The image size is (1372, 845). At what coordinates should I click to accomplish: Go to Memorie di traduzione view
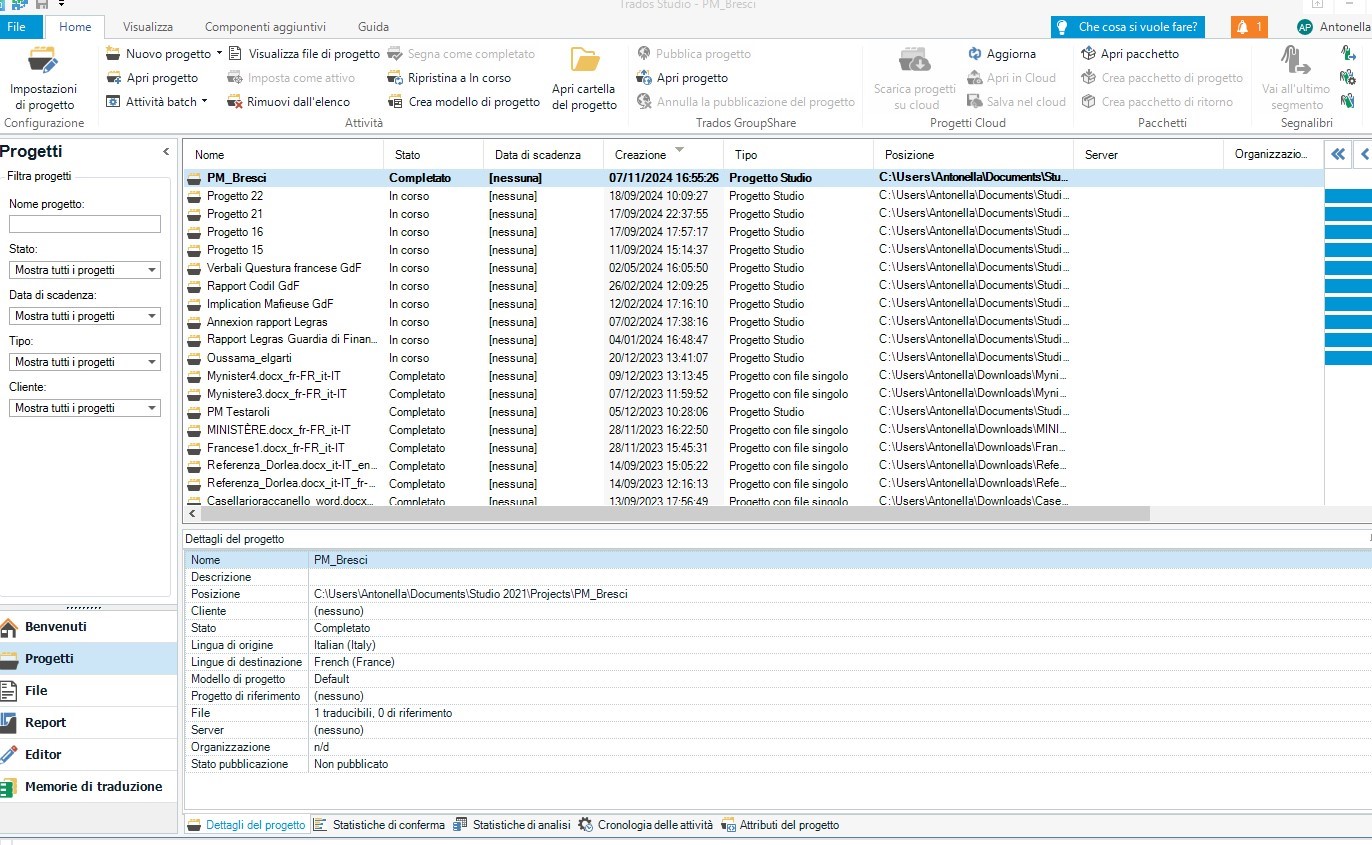click(89, 787)
